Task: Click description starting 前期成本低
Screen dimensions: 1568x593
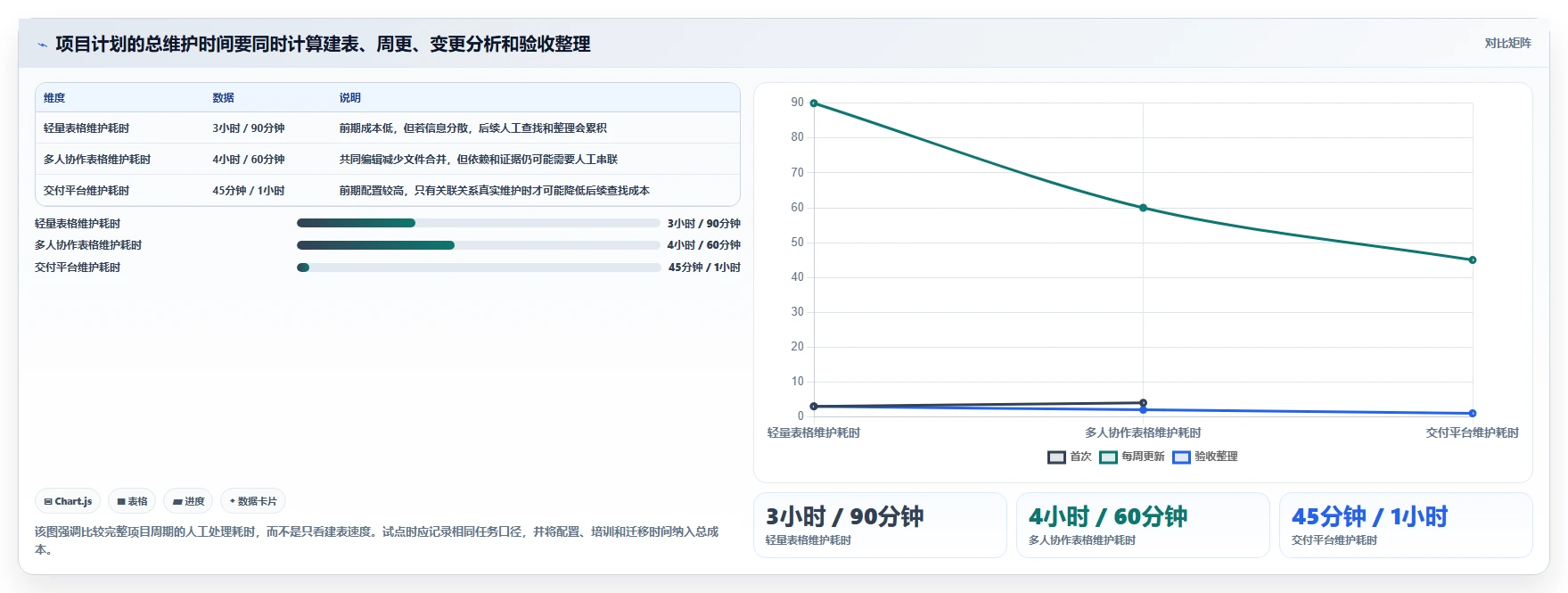Action: [472, 128]
